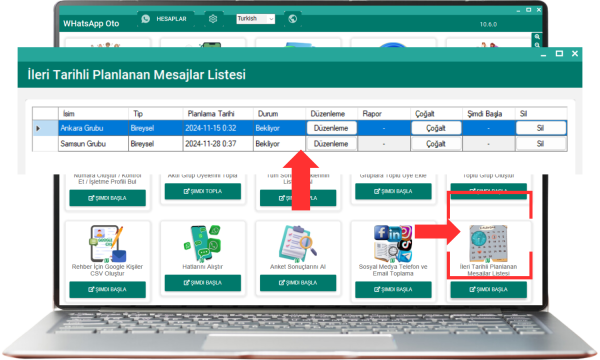Click ŞİMDİ BAŞLA under Rehber İçin Google Kişiler
Screen dimensions: 600x360
point(108,290)
